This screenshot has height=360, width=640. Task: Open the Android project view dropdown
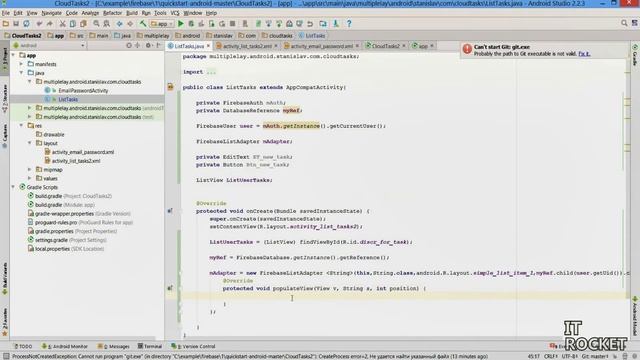click(49, 45)
